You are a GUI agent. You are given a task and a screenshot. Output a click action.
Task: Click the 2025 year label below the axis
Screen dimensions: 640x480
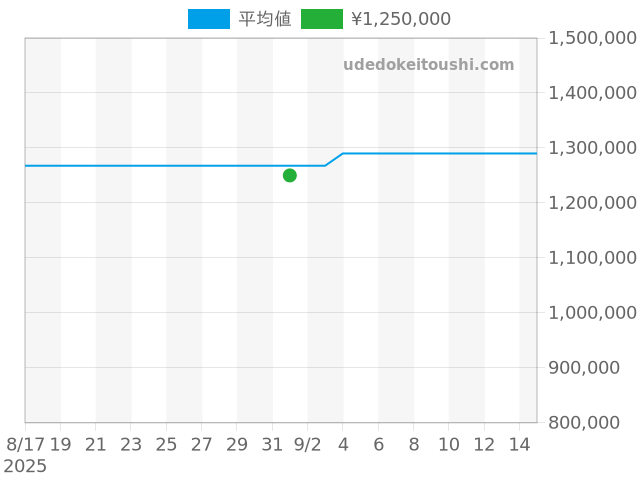coord(25,466)
